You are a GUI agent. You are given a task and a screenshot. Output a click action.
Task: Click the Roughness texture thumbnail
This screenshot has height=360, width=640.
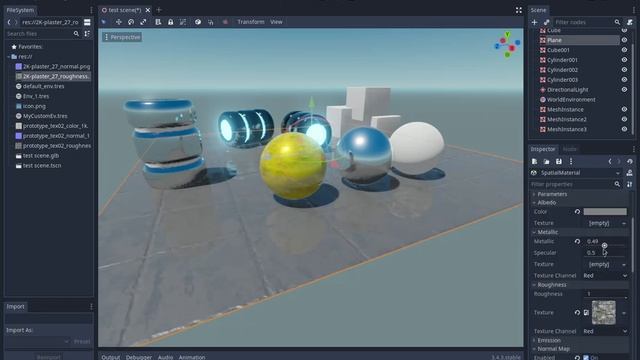(604, 313)
